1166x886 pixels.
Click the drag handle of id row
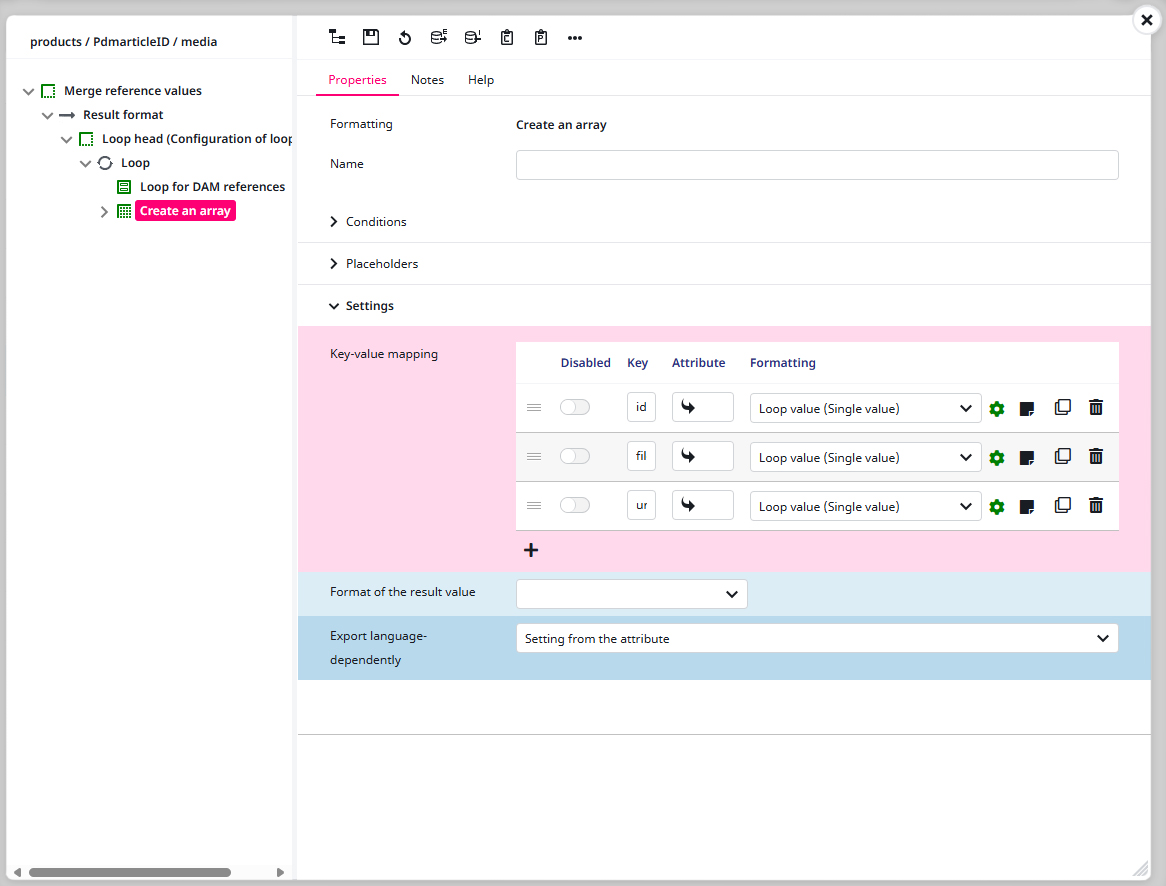[534, 408]
